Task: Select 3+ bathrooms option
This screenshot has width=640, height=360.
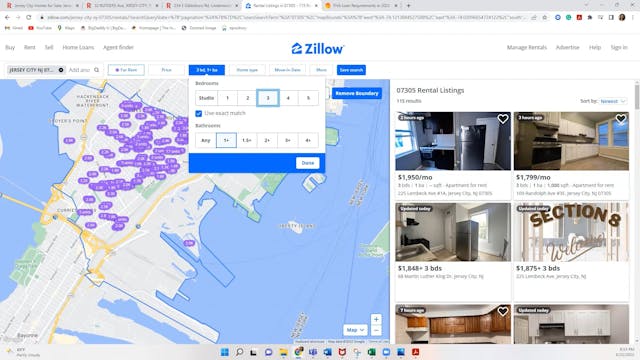Action: click(288, 140)
